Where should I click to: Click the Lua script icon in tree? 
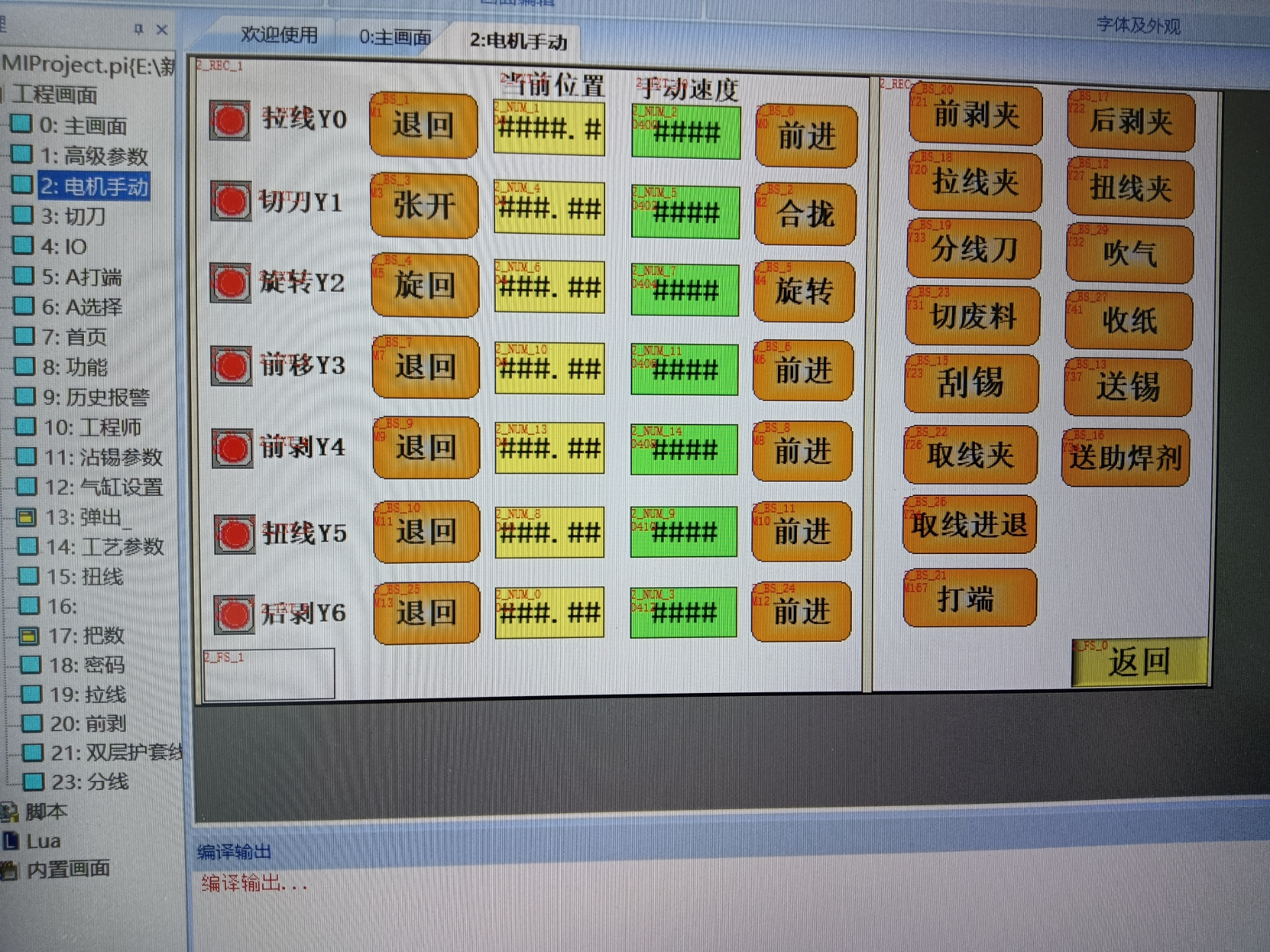pos(11,841)
